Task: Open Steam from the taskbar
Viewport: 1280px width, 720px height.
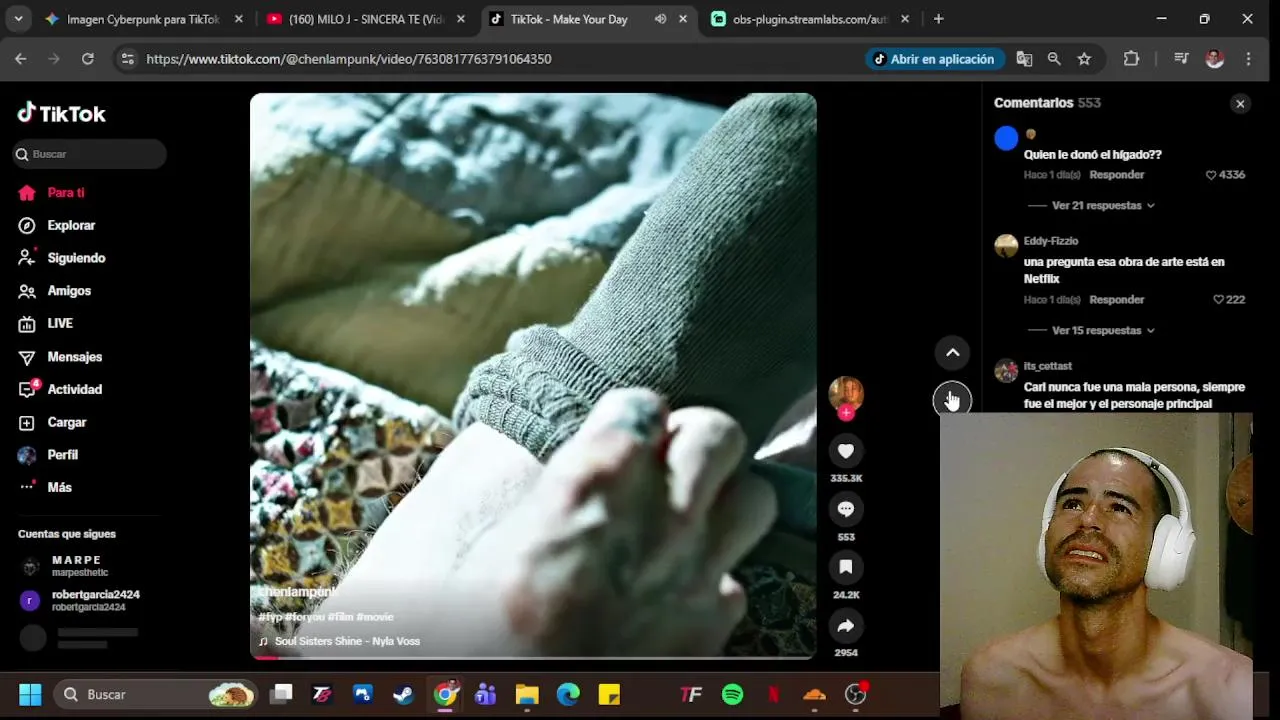Action: [x=404, y=694]
